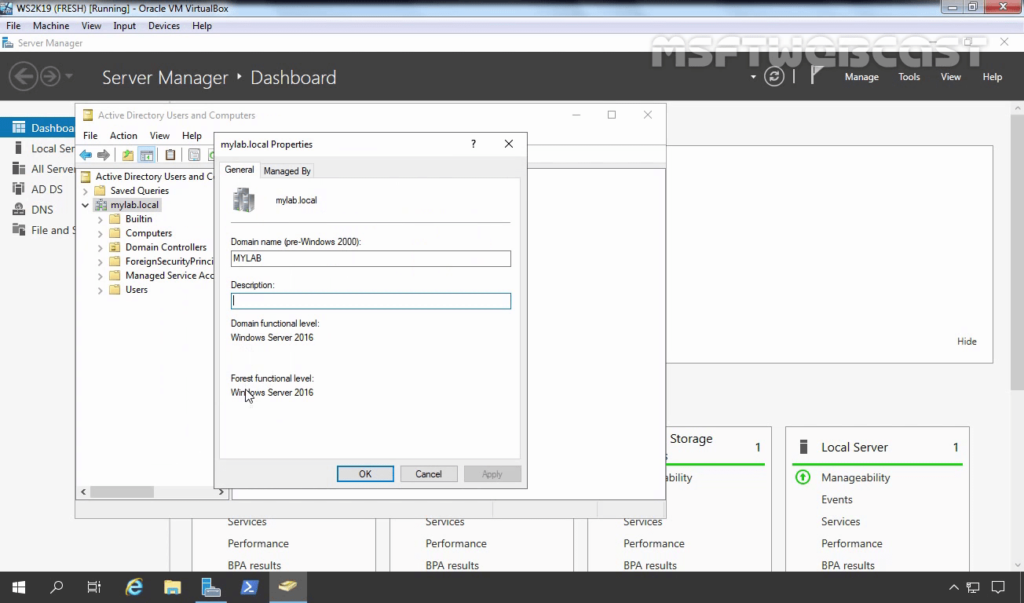
Task: Toggle the Show/Hide Console Tree icon
Action: [146, 155]
